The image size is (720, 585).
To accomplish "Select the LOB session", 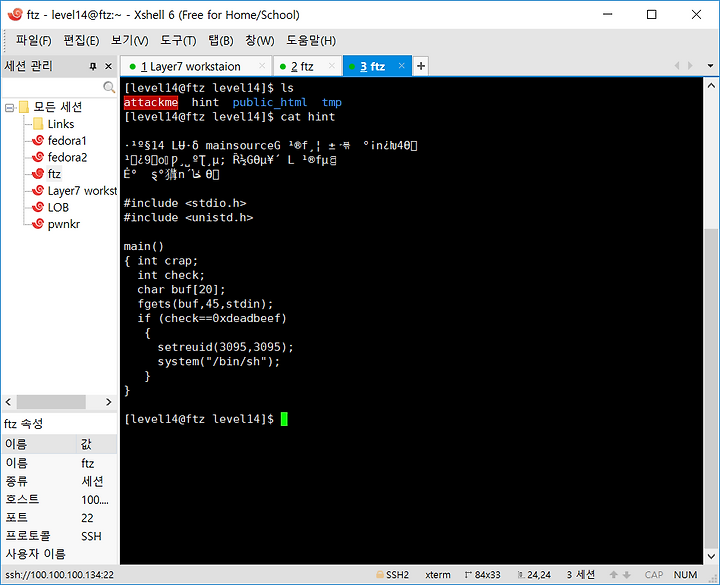I will 58,208.
